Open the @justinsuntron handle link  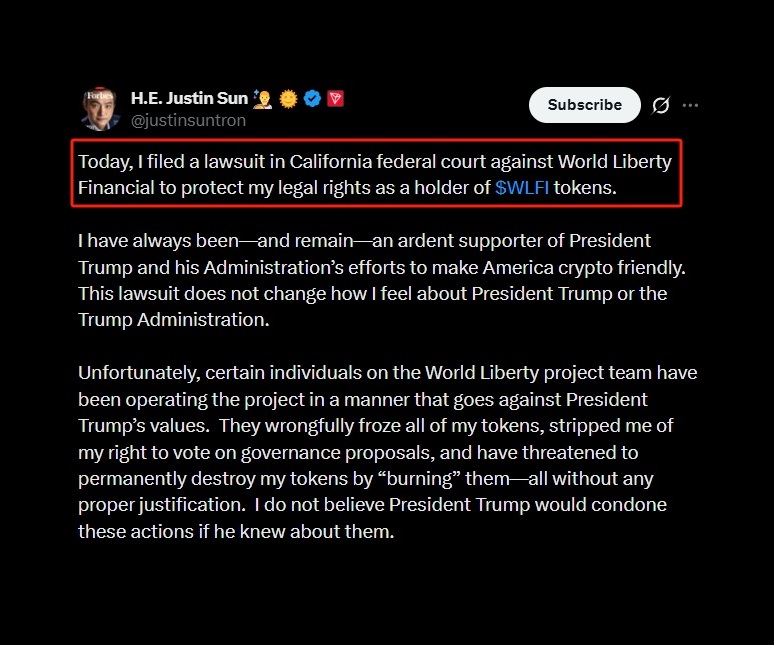pos(188,121)
